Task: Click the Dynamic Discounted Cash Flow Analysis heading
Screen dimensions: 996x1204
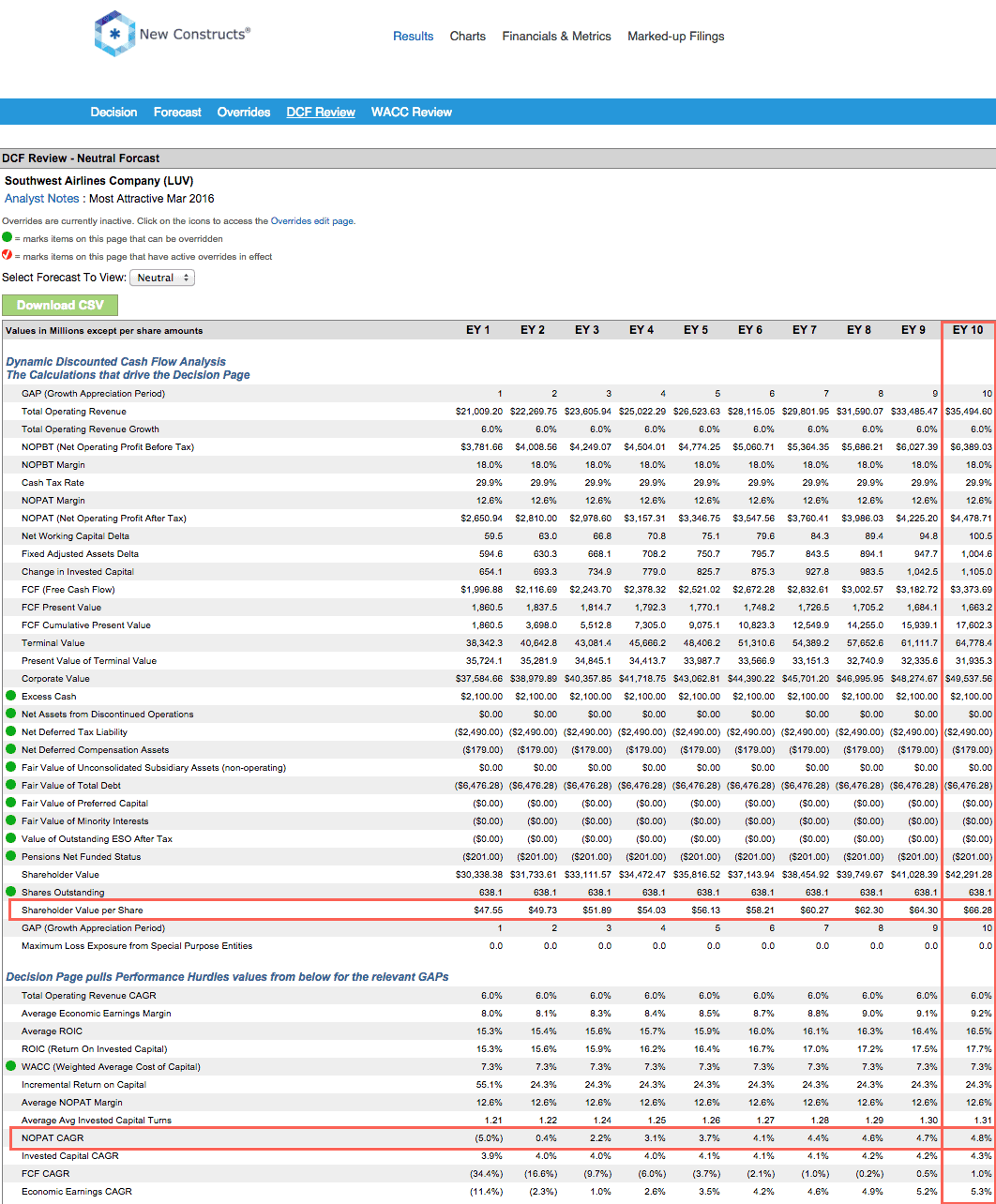Action: pos(116,361)
